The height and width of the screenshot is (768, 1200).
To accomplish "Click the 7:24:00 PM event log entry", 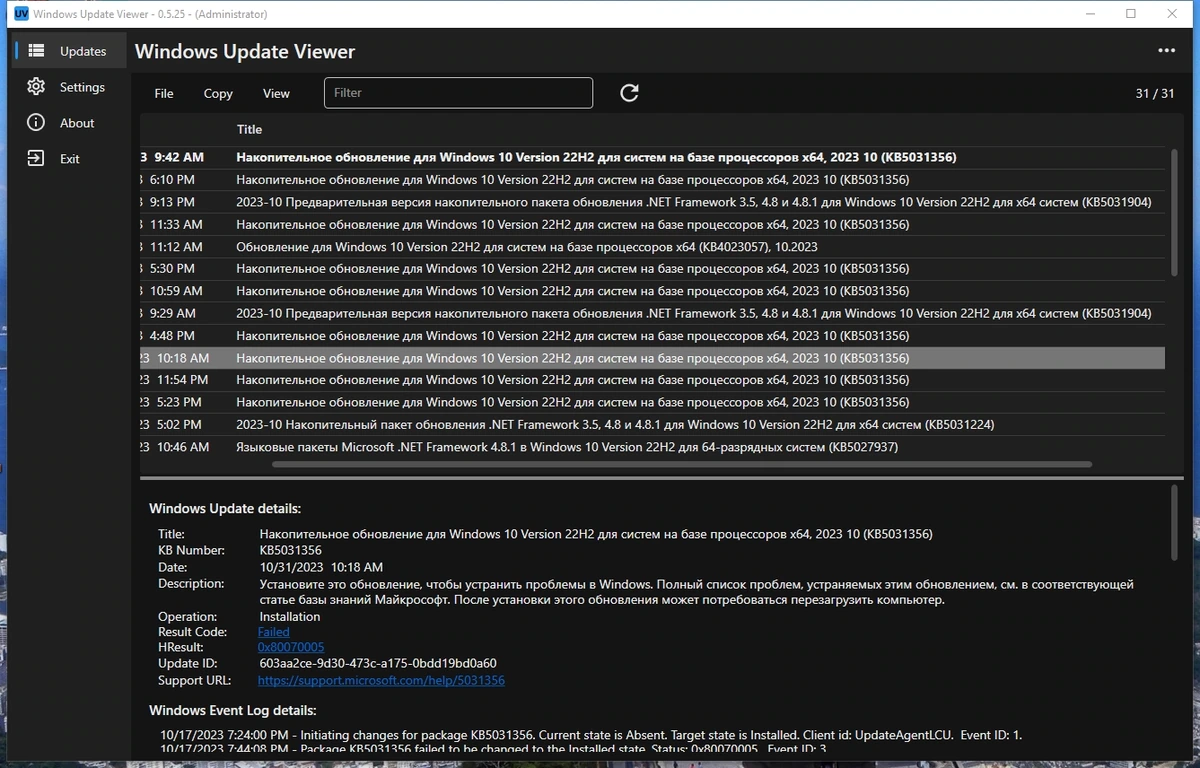I will point(591,735).
